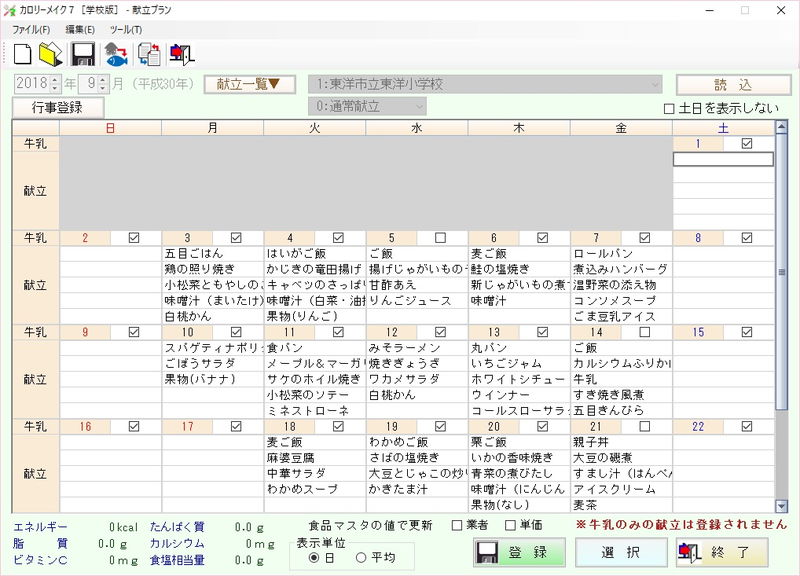Select the 日 display unit radio button

(314, 558)
